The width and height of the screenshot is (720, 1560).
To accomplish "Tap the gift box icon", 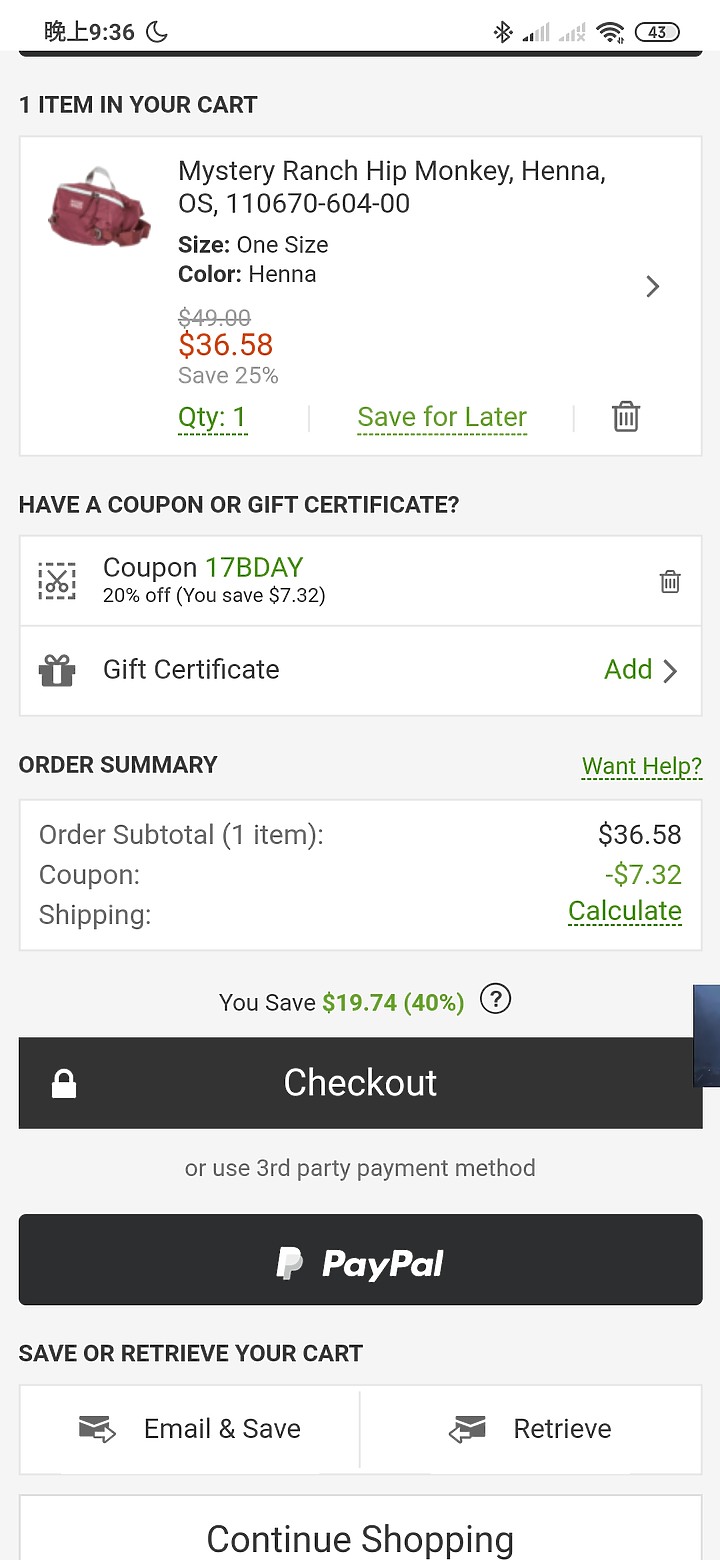I will coord(57,670).
